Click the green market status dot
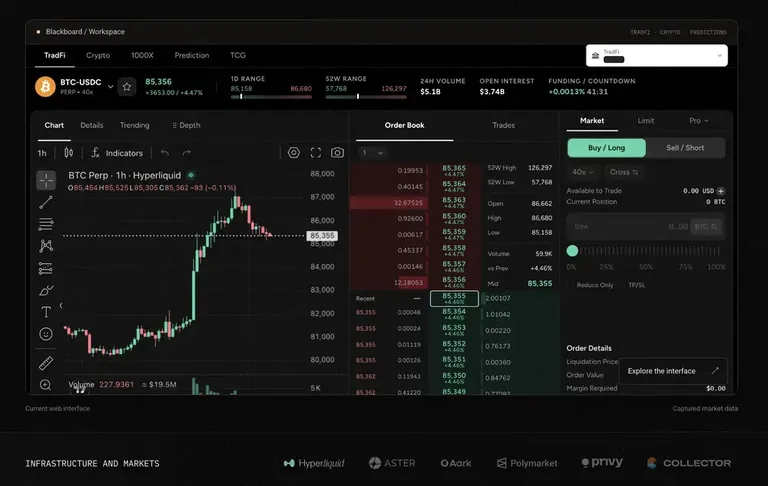Image resolution: width=768 pixels, height=486 pixels. pos(191,175)
